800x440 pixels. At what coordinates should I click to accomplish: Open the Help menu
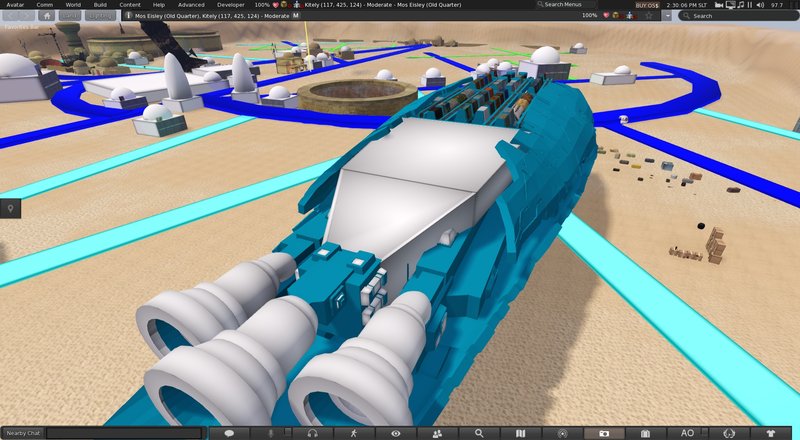click(x=159, y=5)
